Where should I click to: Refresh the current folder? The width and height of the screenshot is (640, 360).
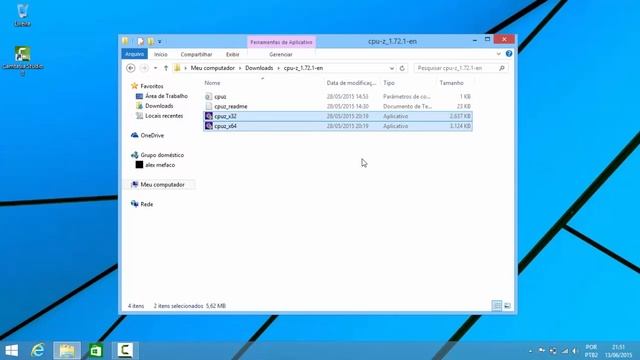(402, 68)
